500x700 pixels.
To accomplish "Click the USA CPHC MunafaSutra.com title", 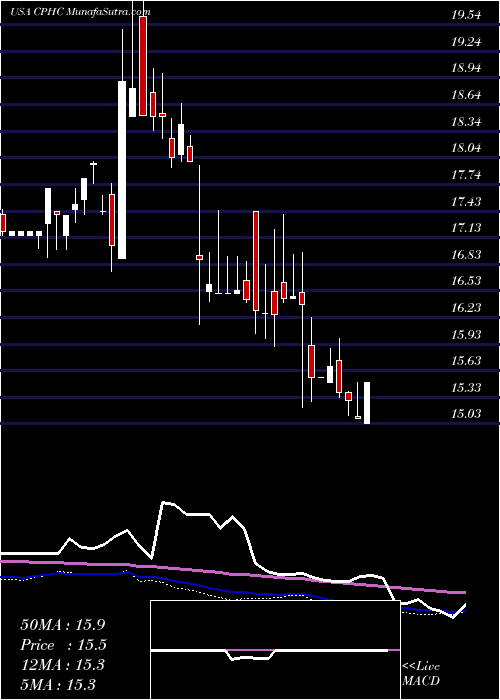I will tap(80, 12).
